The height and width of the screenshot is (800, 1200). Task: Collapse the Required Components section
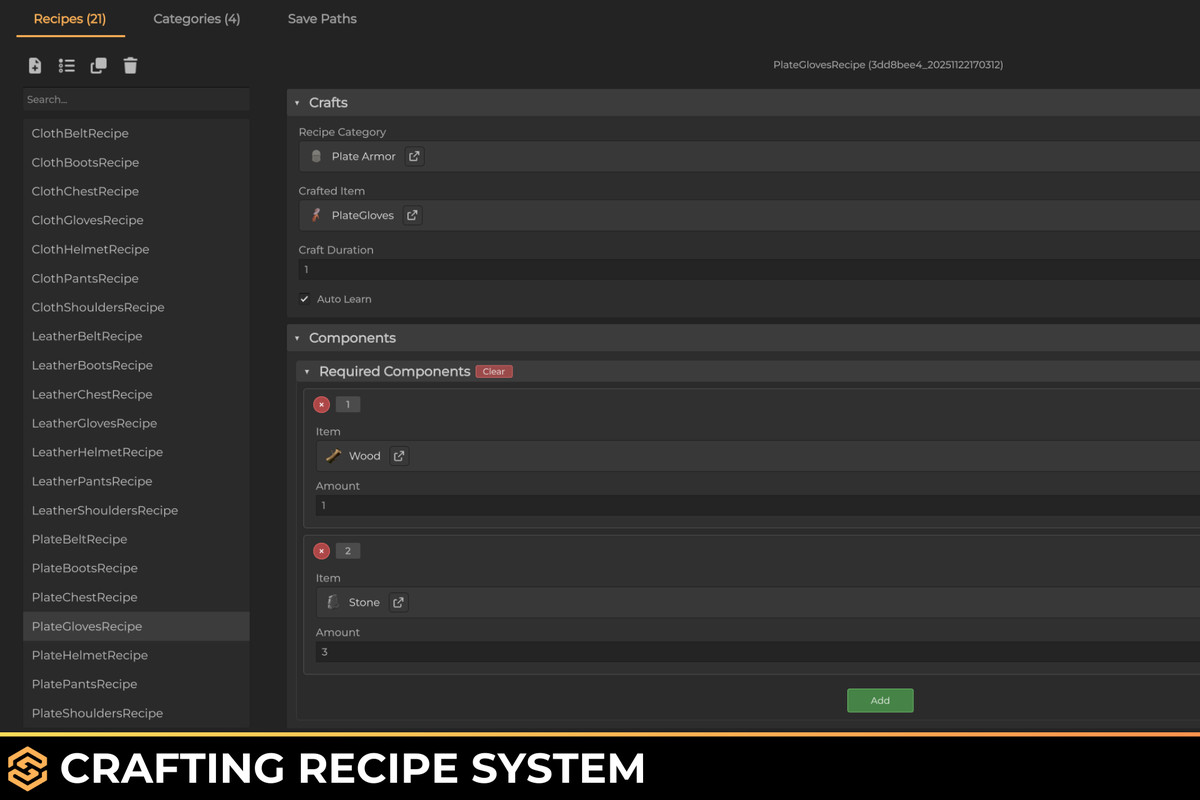307,371
